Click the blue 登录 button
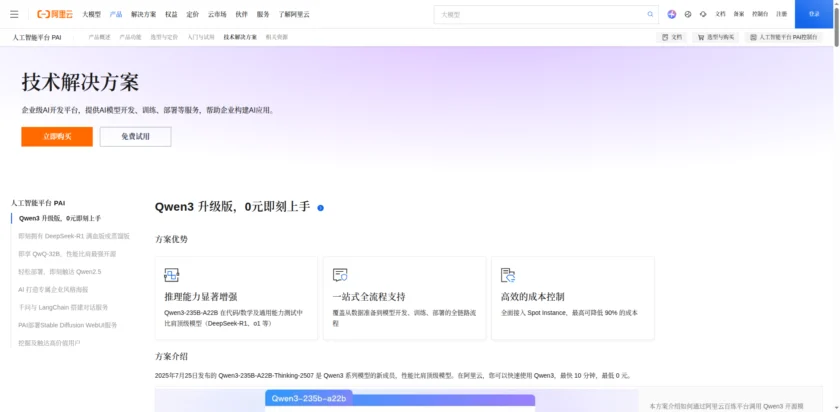 pyautogui.click(x=814, y=14)
